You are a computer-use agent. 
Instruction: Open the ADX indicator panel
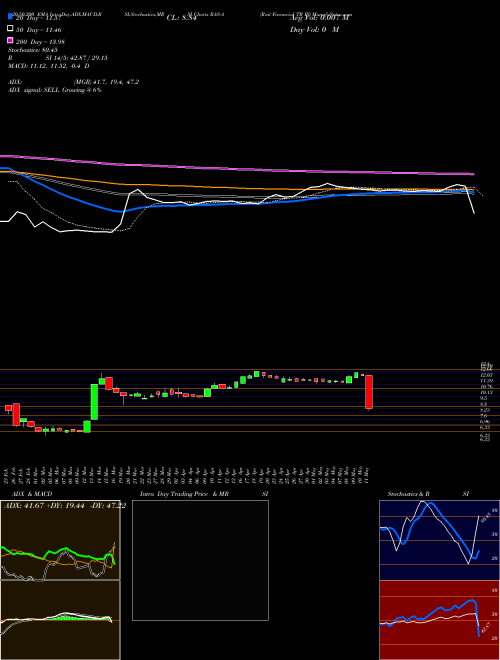pos(60,540)
